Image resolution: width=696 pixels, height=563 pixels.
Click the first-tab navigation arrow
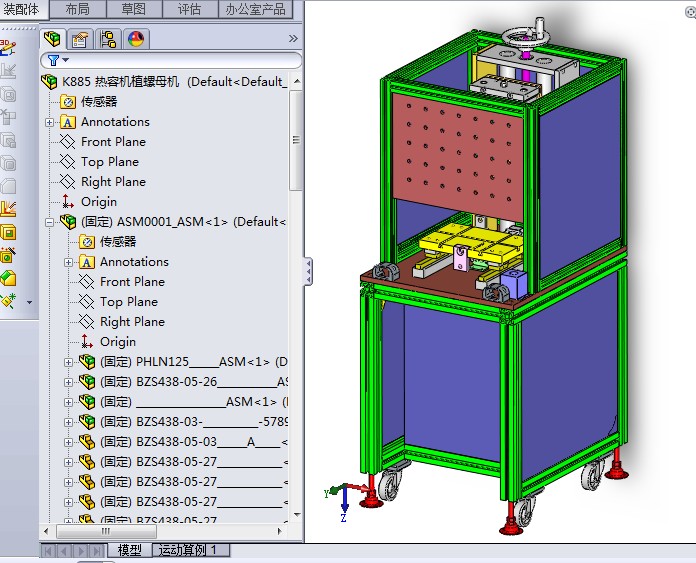tap(48, 551)
